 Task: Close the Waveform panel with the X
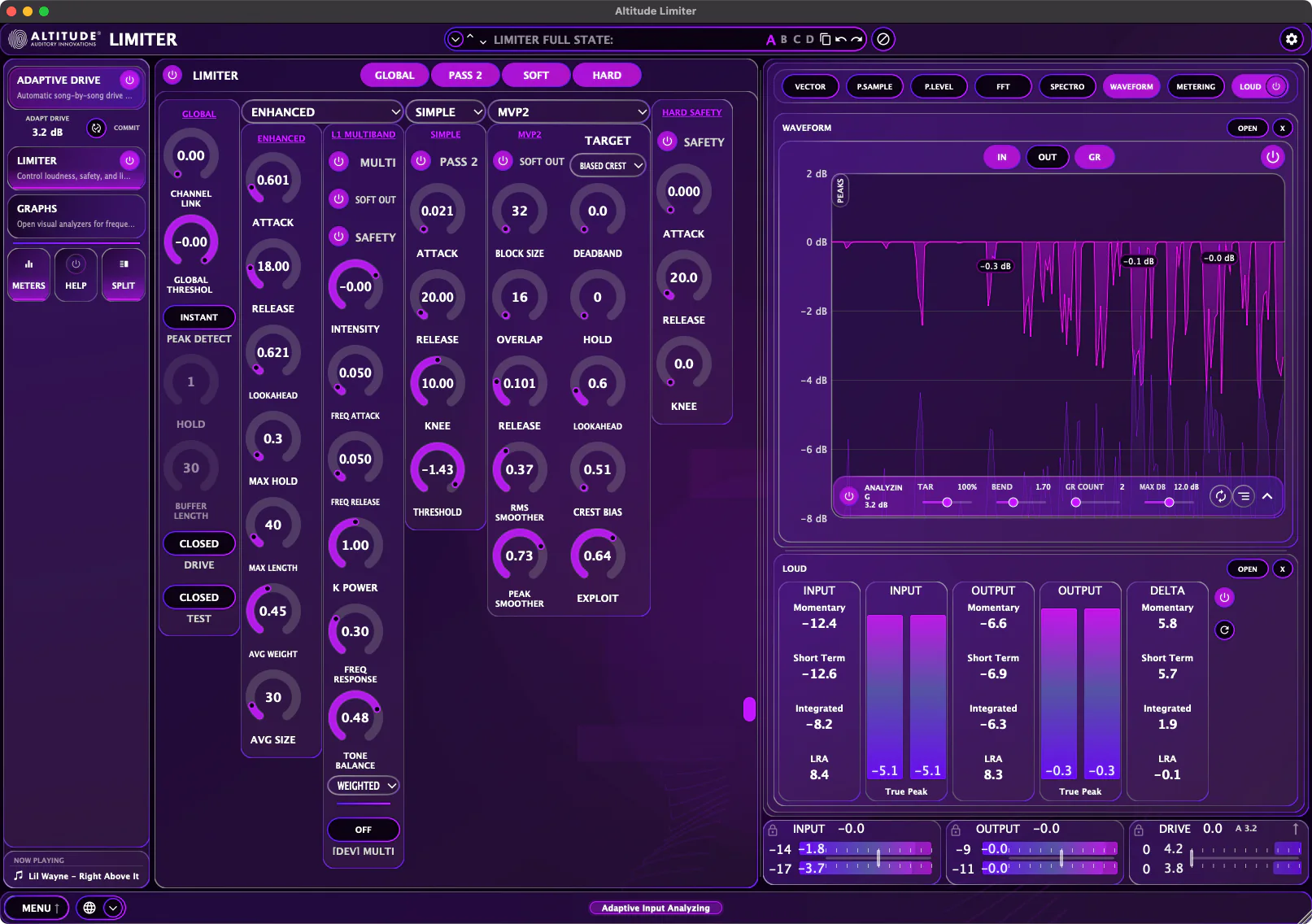click(x=1283, y=128)
